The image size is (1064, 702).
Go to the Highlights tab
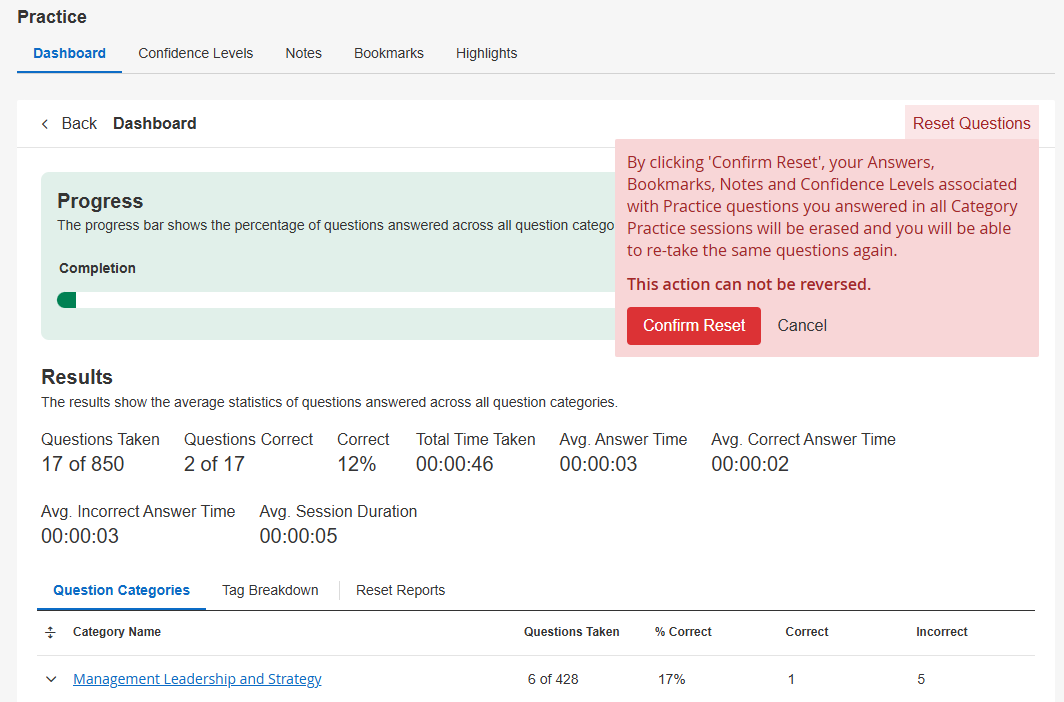tap(486, 53)
